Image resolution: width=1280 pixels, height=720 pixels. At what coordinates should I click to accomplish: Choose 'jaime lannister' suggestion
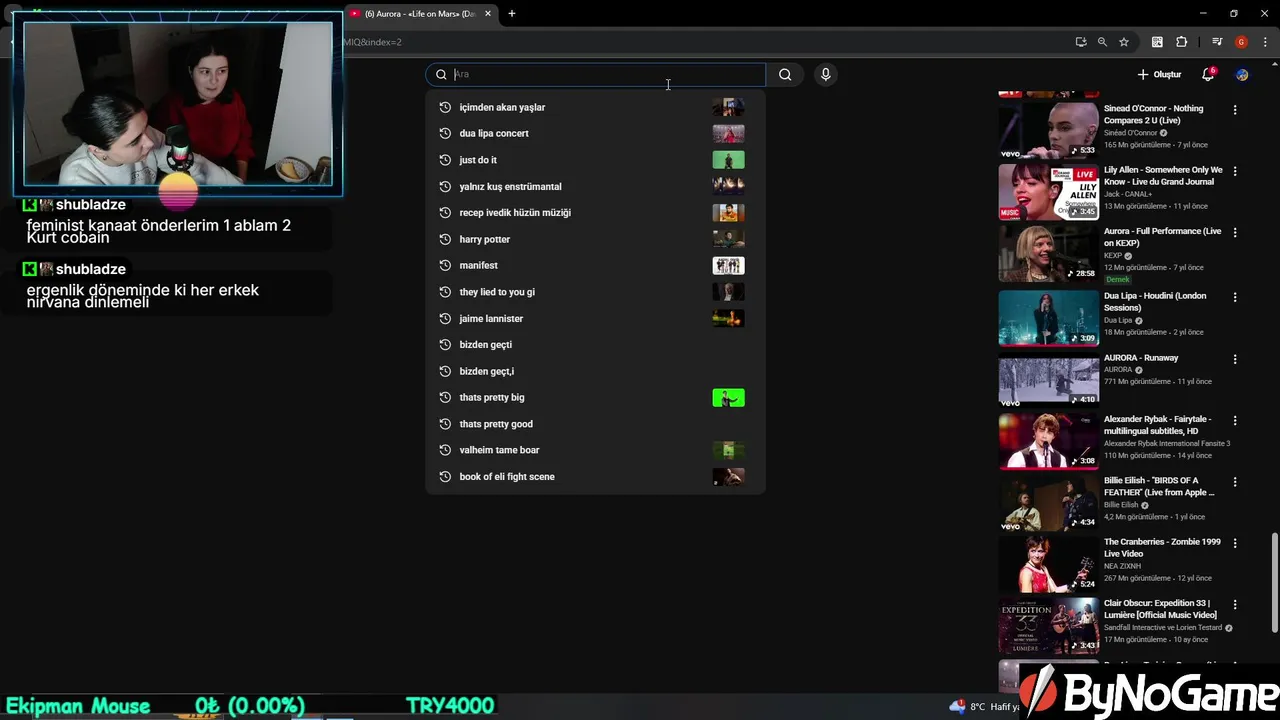click(x=595, y=318)
